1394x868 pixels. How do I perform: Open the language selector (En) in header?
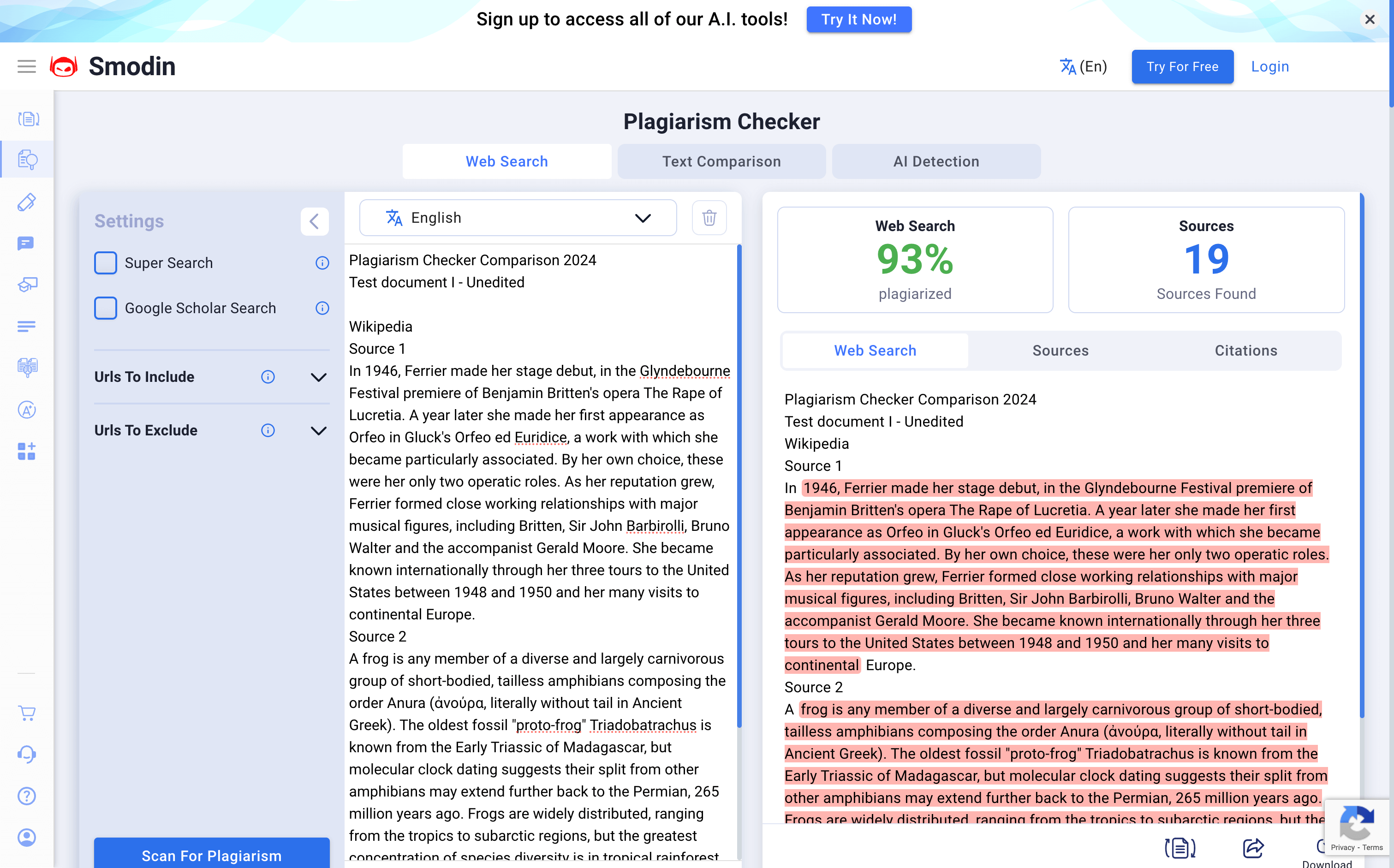tap(1083, 66)
